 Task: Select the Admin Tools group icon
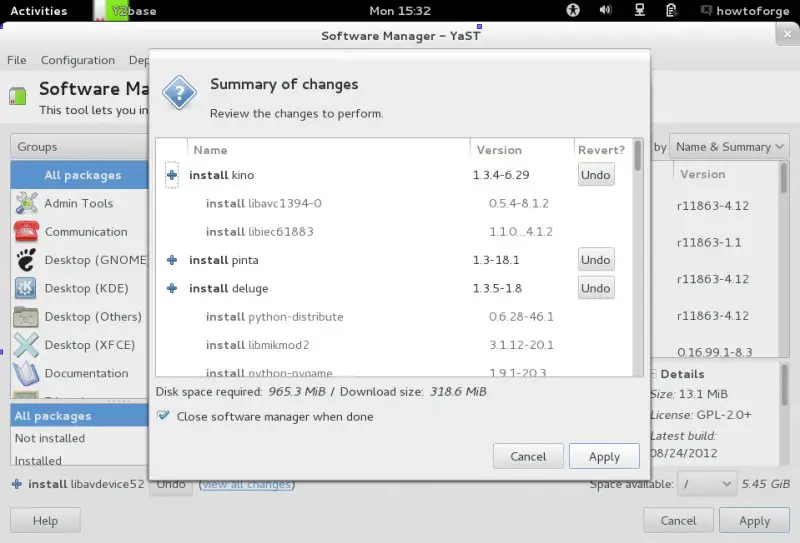[x=26, y=203]
